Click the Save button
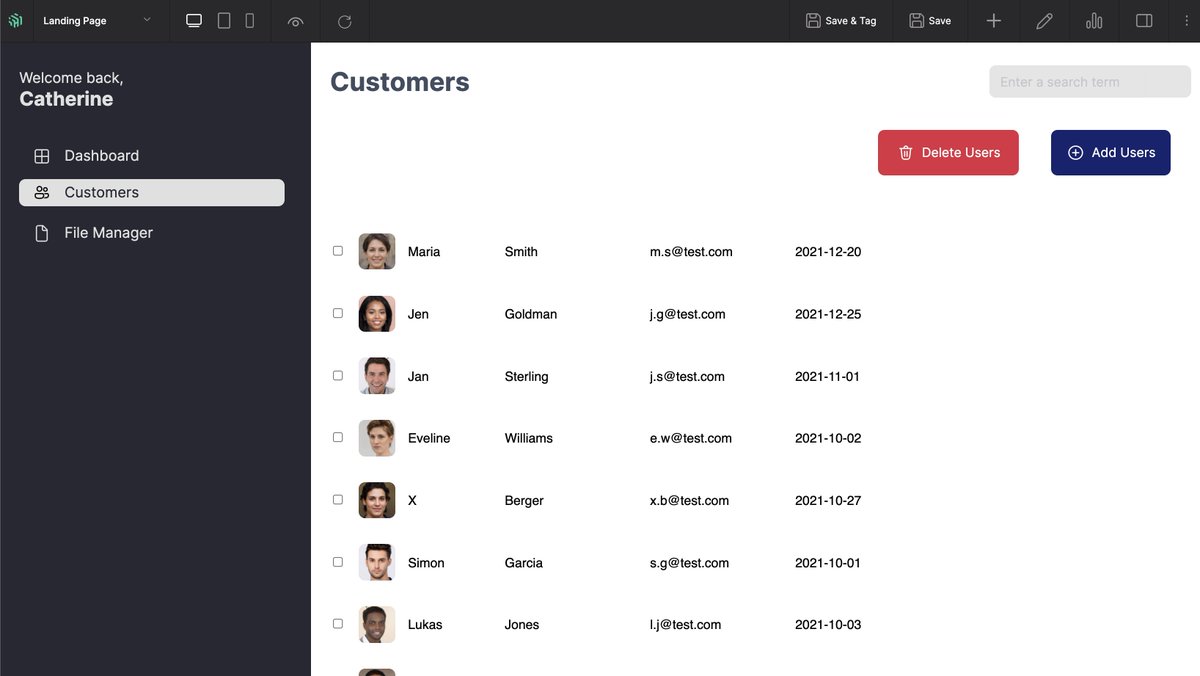This screenshot has height=676, width=1200. (930, 20)
